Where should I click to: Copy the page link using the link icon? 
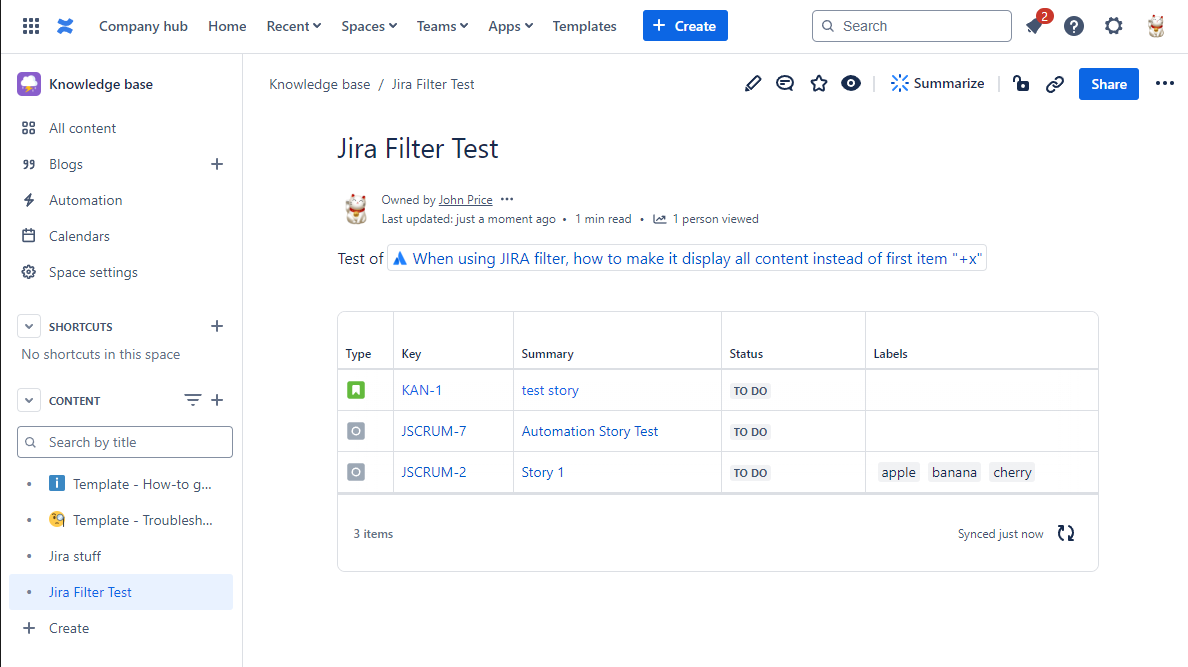[x=1055, y=84]
